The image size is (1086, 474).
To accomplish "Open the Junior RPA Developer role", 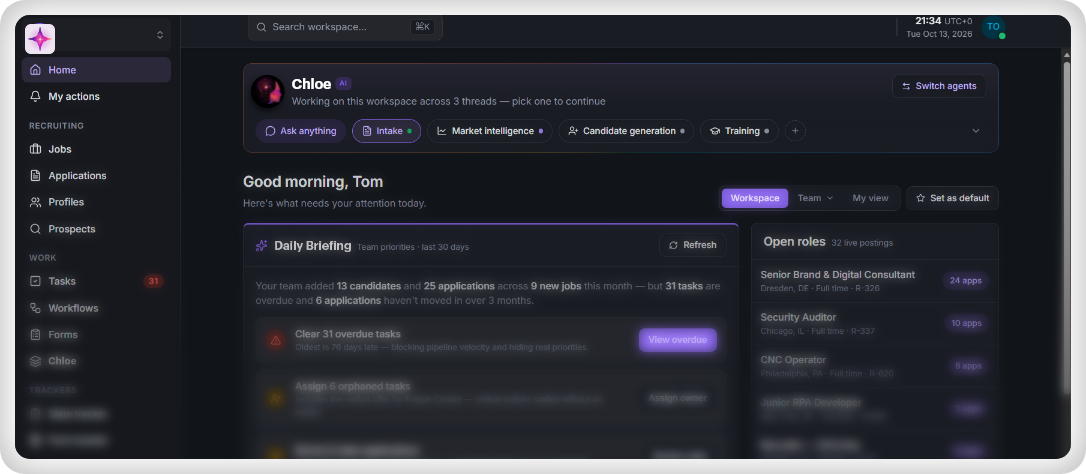I will pyautogui.click(x=875, y=408).
